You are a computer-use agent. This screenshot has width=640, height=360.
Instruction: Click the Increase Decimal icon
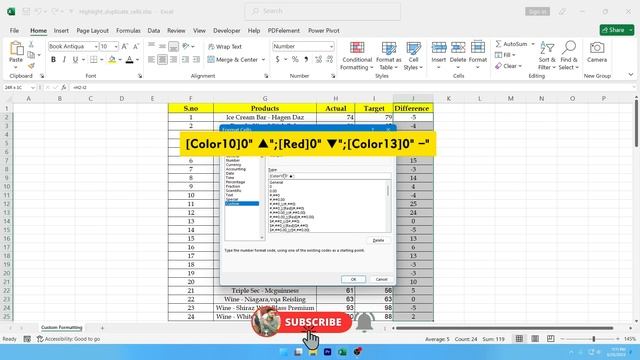pyautogui.click(x=318, y=60)
